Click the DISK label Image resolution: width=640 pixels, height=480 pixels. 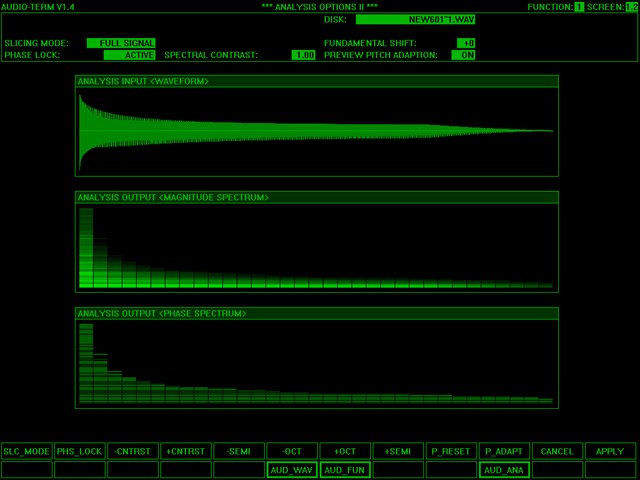click(x=335, y=19)
